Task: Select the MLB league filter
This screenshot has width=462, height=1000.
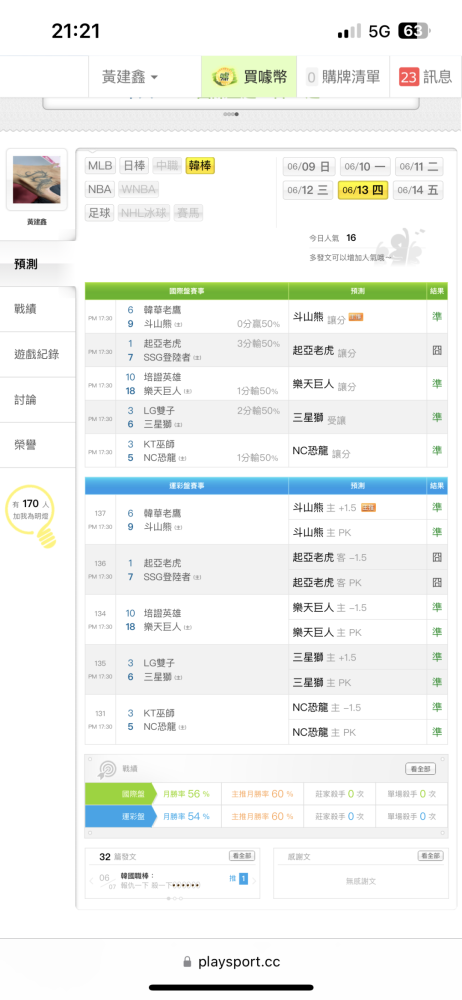Action: coord(100,166)
